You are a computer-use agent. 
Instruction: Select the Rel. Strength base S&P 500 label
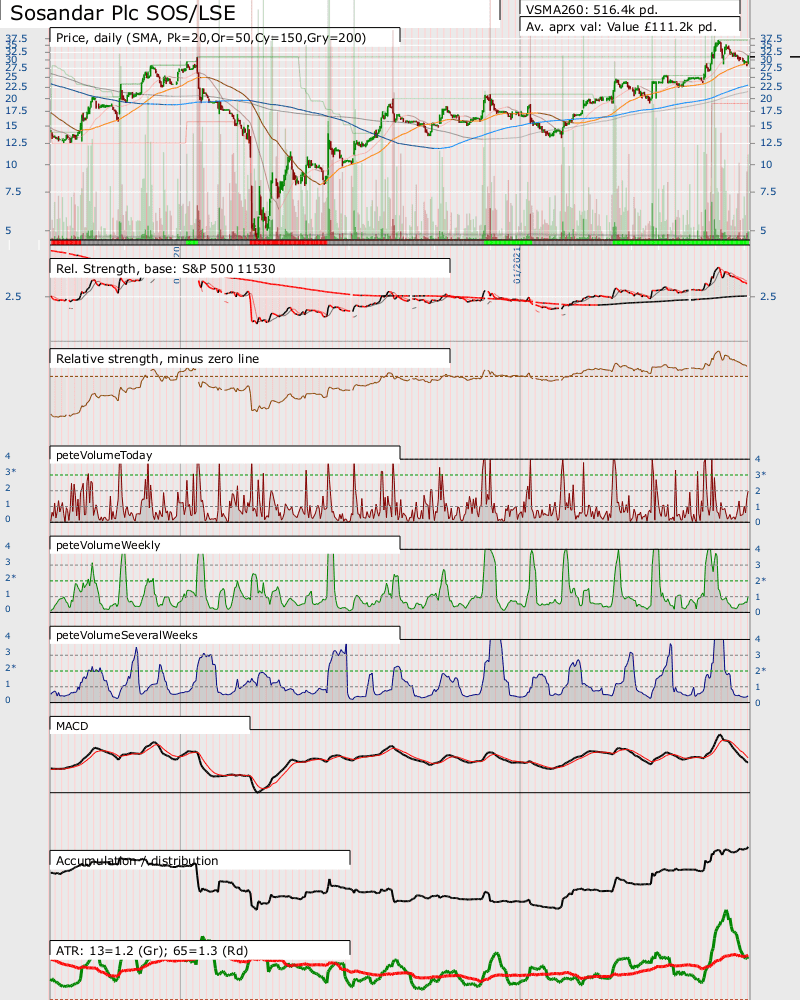165,268
